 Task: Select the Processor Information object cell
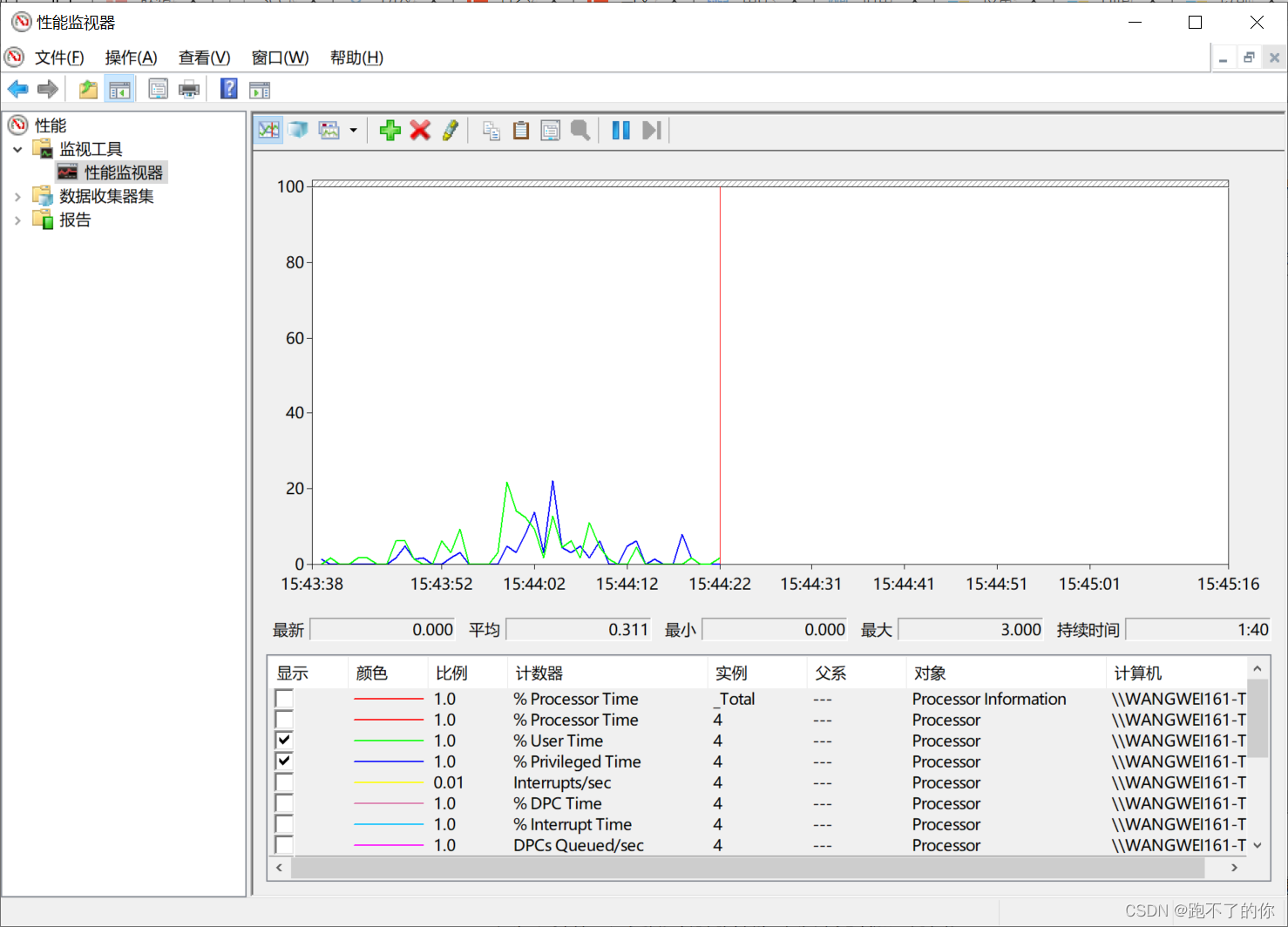[x=989, y=699]
